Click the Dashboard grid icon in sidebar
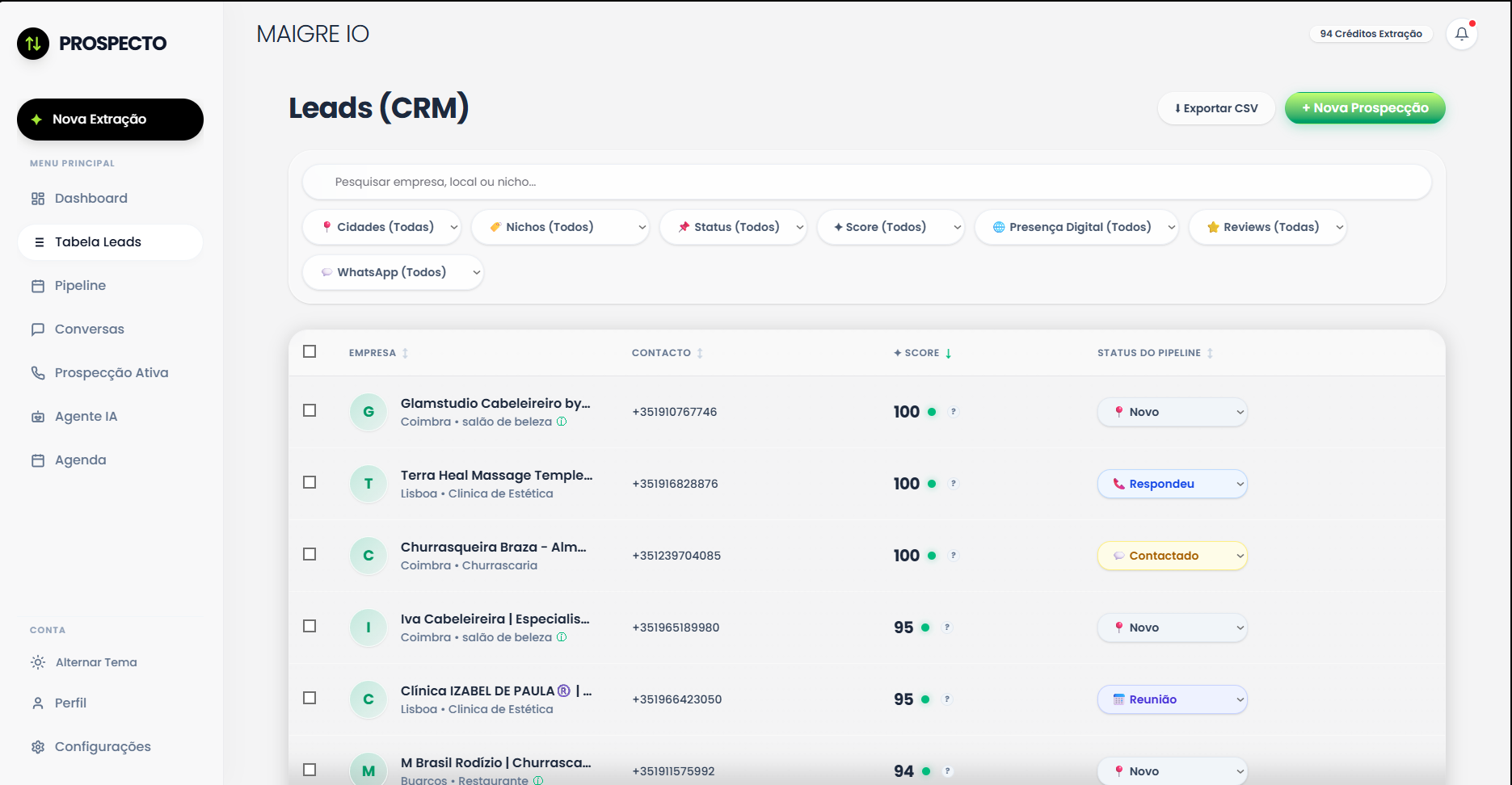 (x=38, y=199)
